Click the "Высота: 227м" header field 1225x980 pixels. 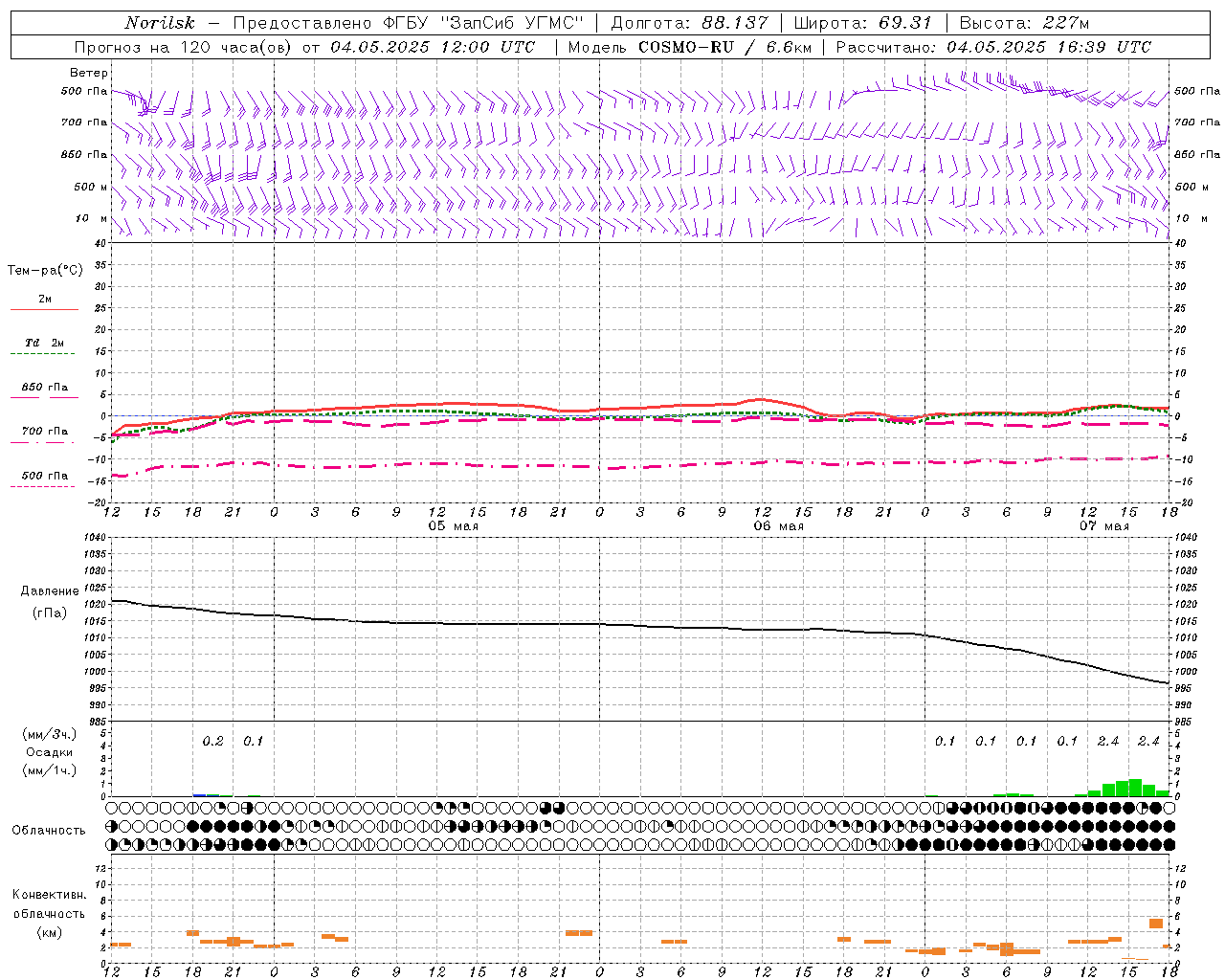tap(1024, 23)
